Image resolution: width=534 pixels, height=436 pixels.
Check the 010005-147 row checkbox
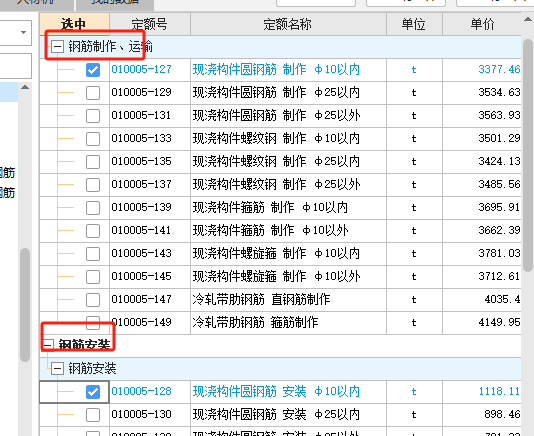coord(93,300)
